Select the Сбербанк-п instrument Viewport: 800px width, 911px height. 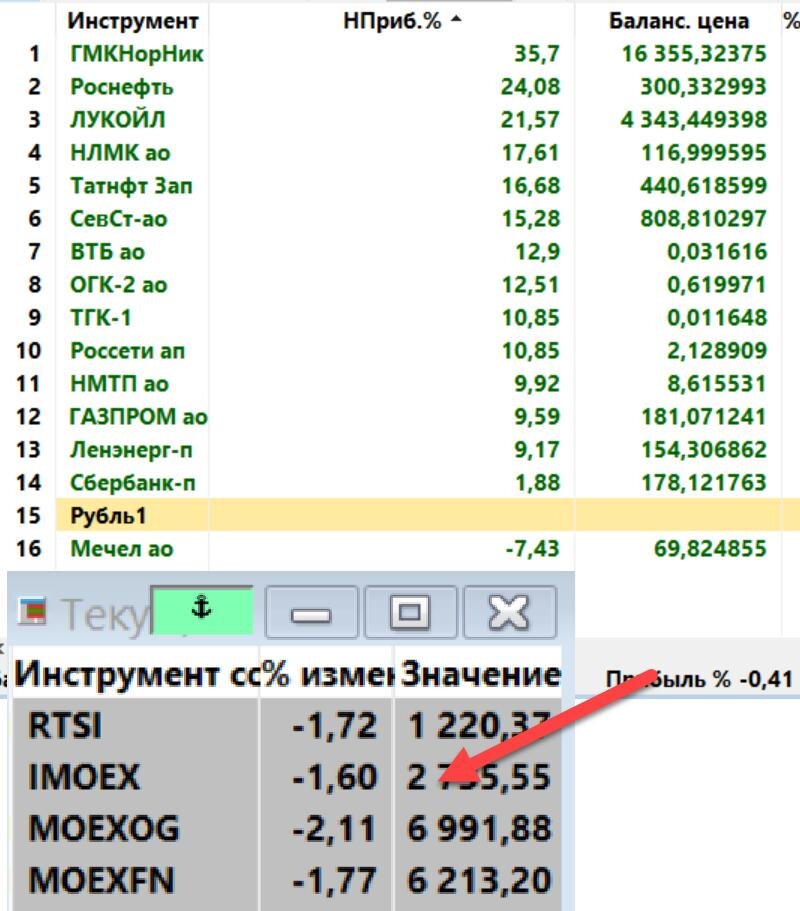132,483
